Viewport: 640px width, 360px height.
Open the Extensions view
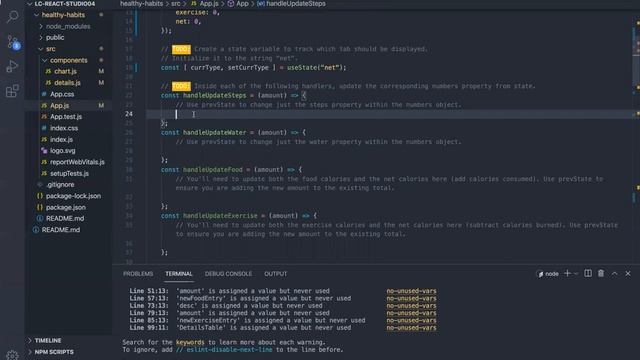(x=13, y=91)
